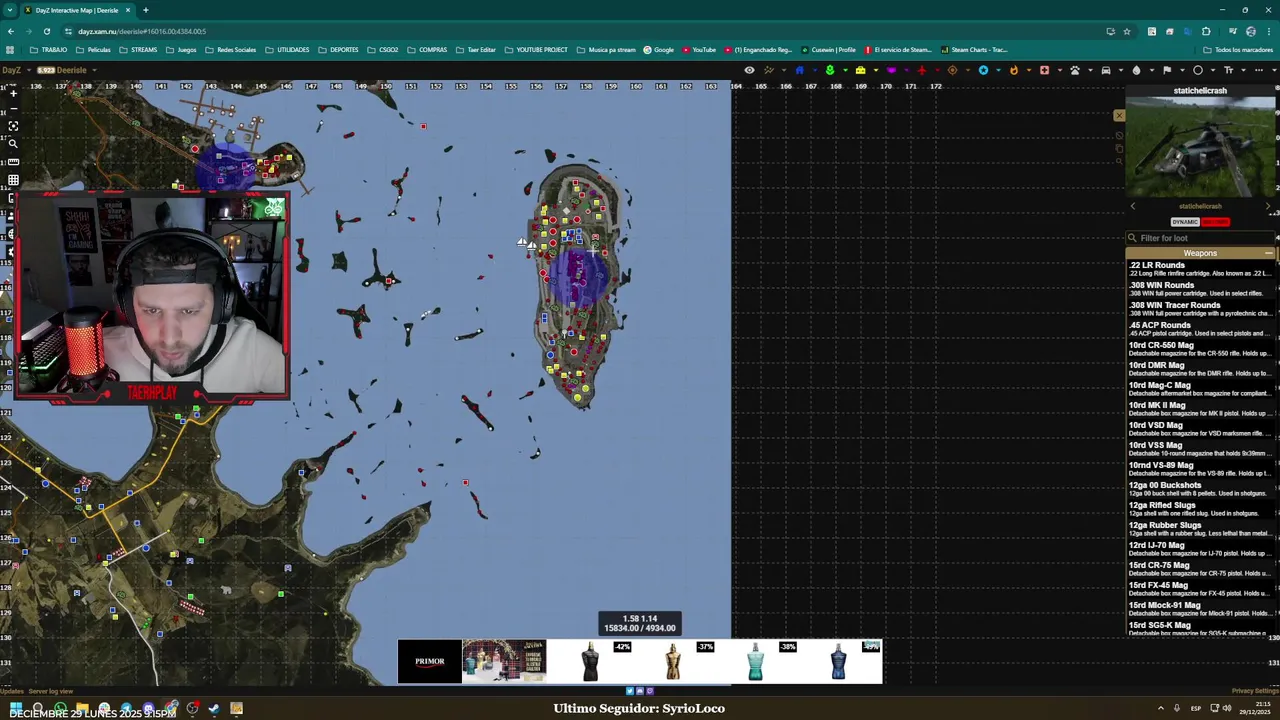Open dropdown arrow next to car icon
The width and height of the screenshot is (1280, 720).
click(x=1121, y=70)
